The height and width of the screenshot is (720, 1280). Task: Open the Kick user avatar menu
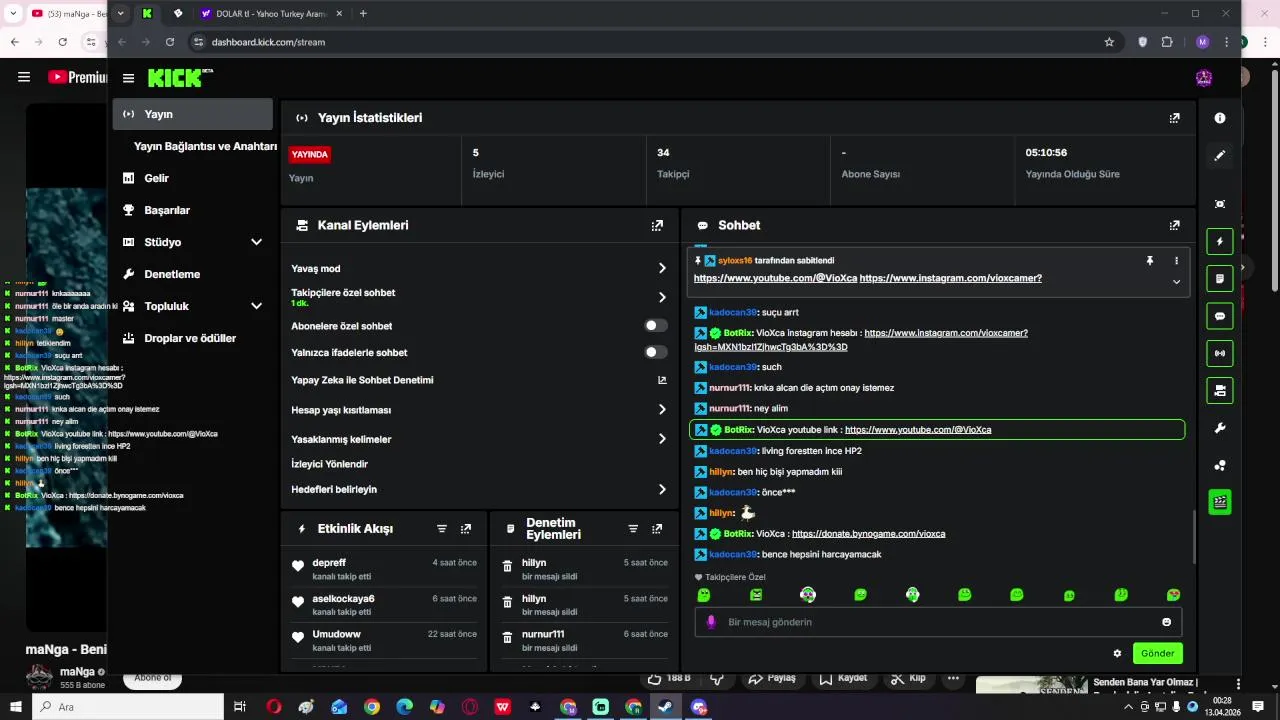(x=1204, y=78)
